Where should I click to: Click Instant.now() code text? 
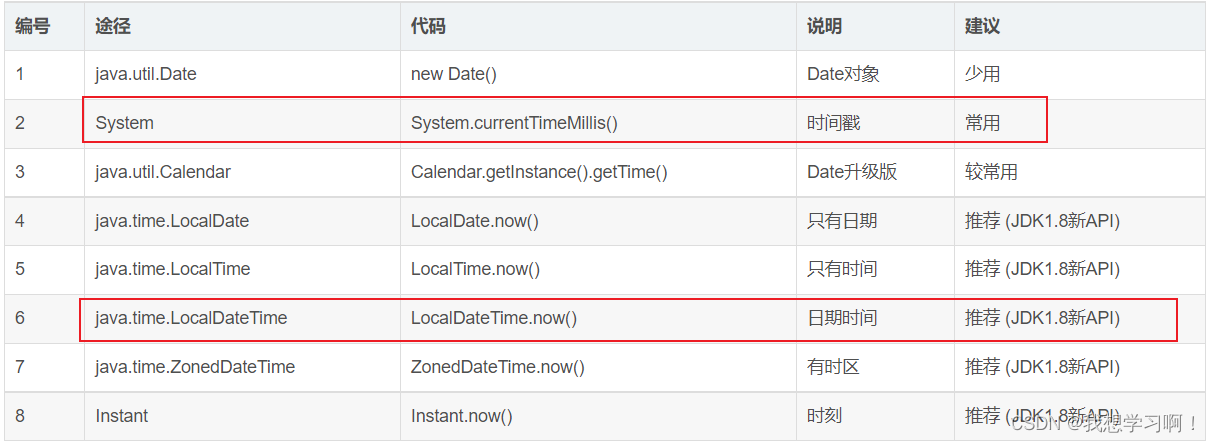pos(461,416)
